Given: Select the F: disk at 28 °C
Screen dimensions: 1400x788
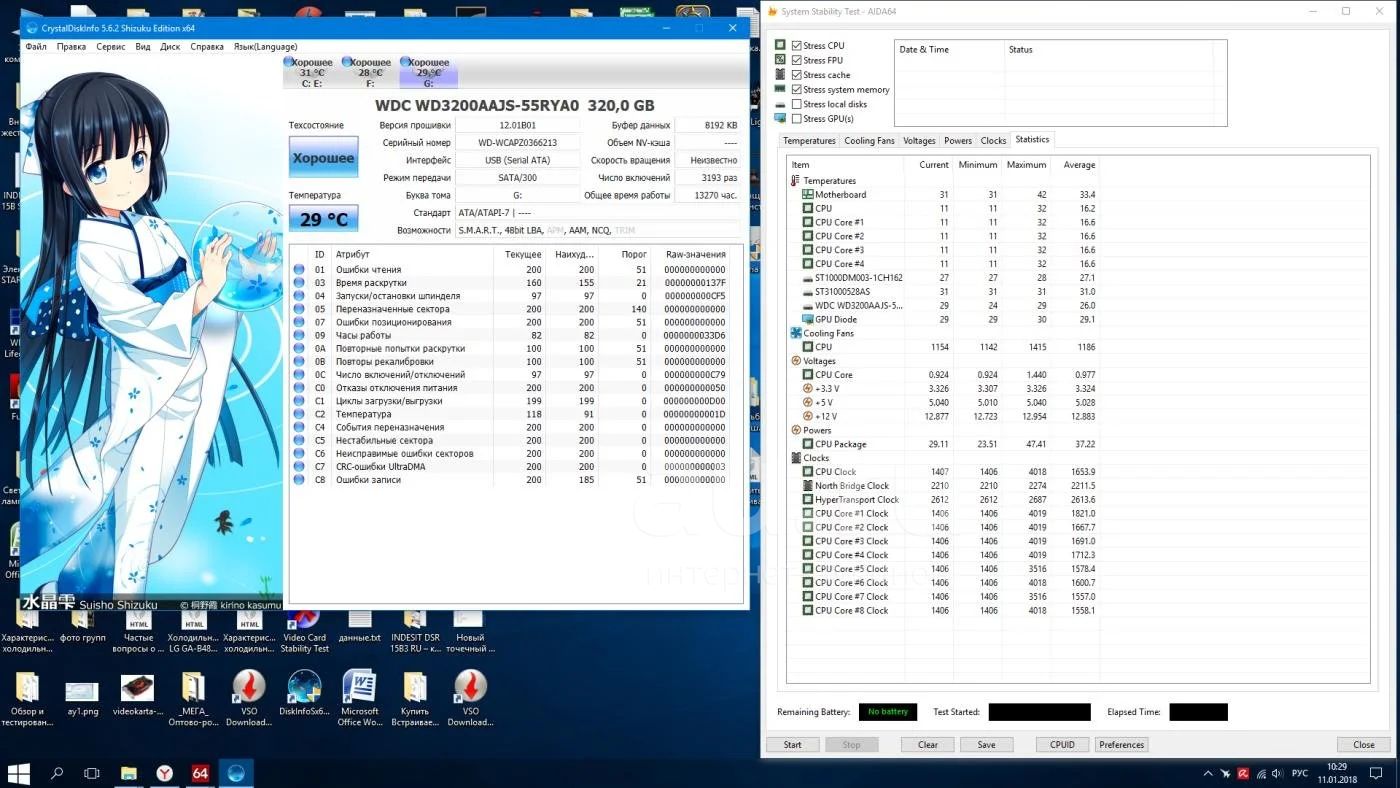Looking at the screenshot, I should (370, 72).
